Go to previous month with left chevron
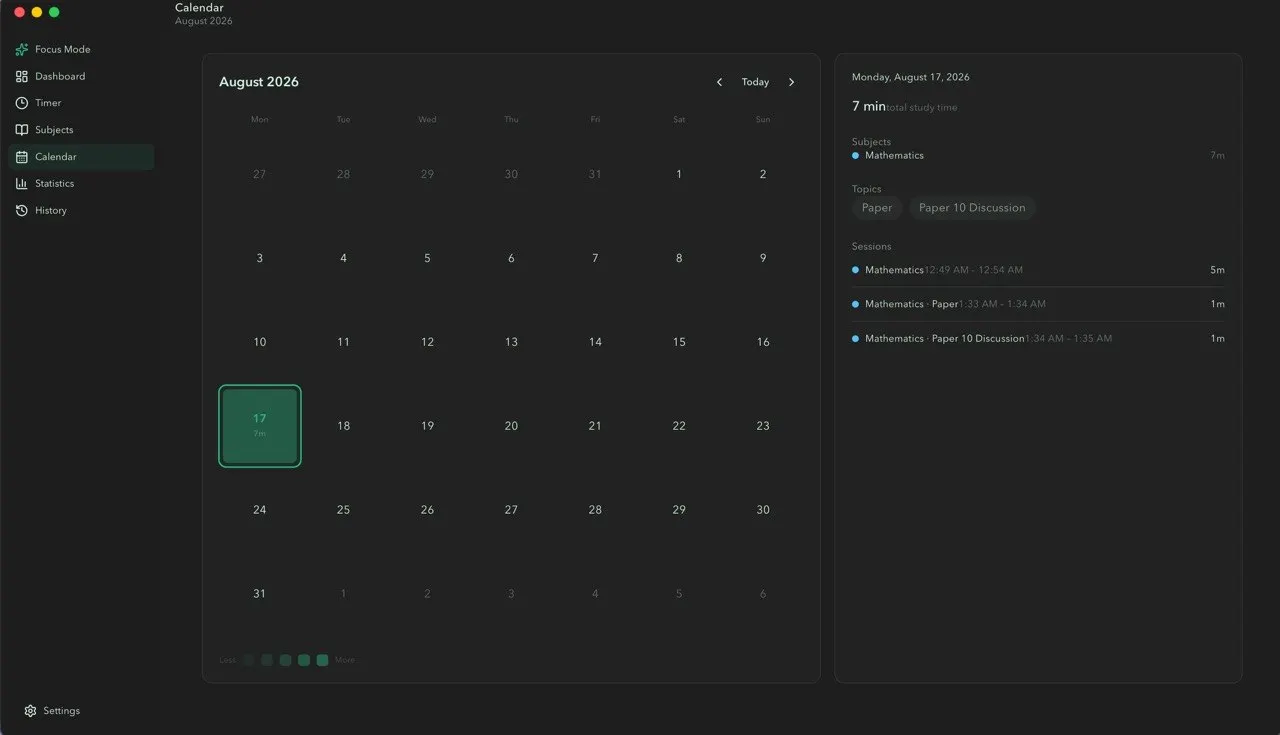The width and height of the screenshot is (1280, 735). point(719,82)
